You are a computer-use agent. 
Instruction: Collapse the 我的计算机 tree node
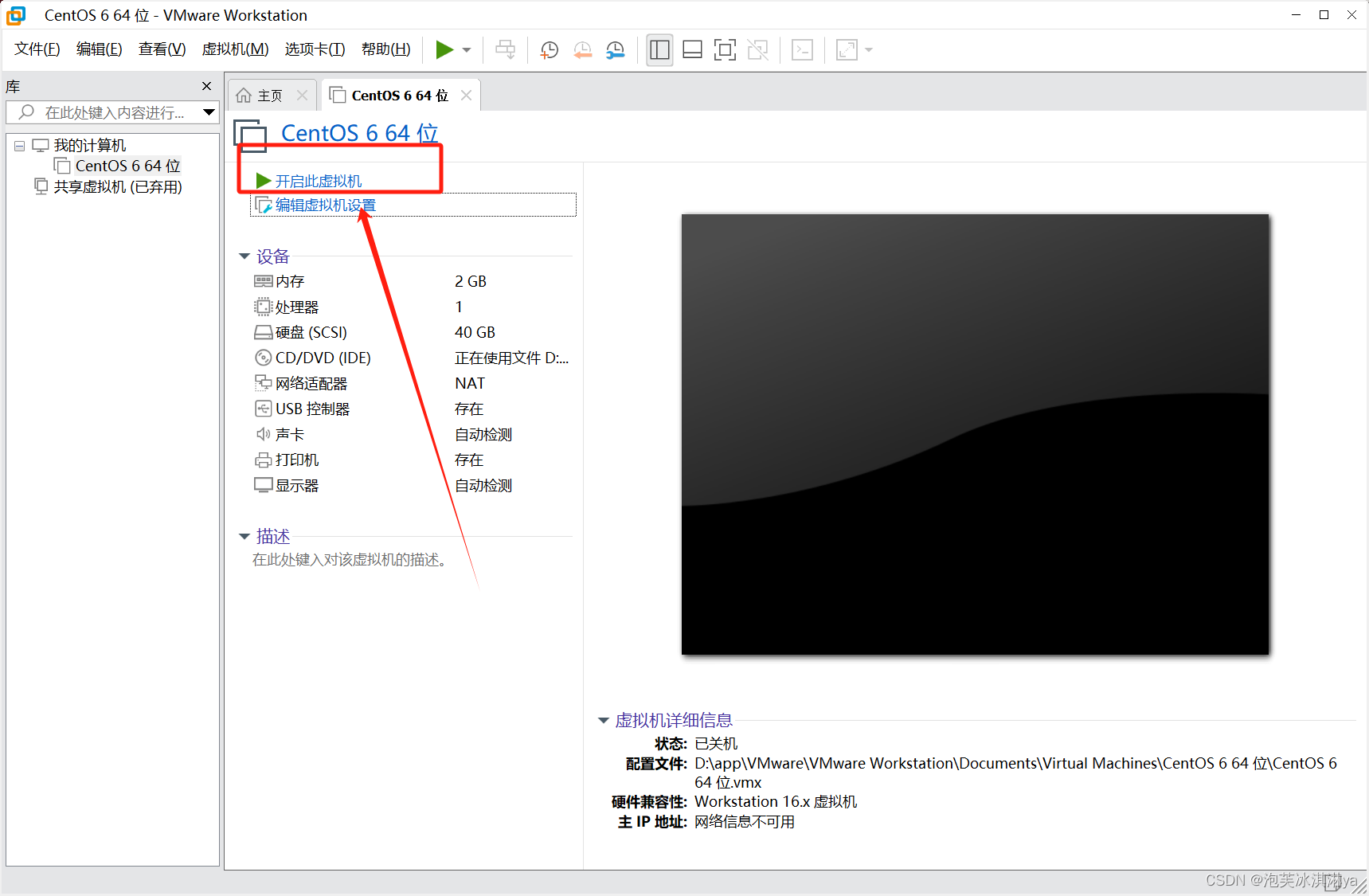point(20,146)
